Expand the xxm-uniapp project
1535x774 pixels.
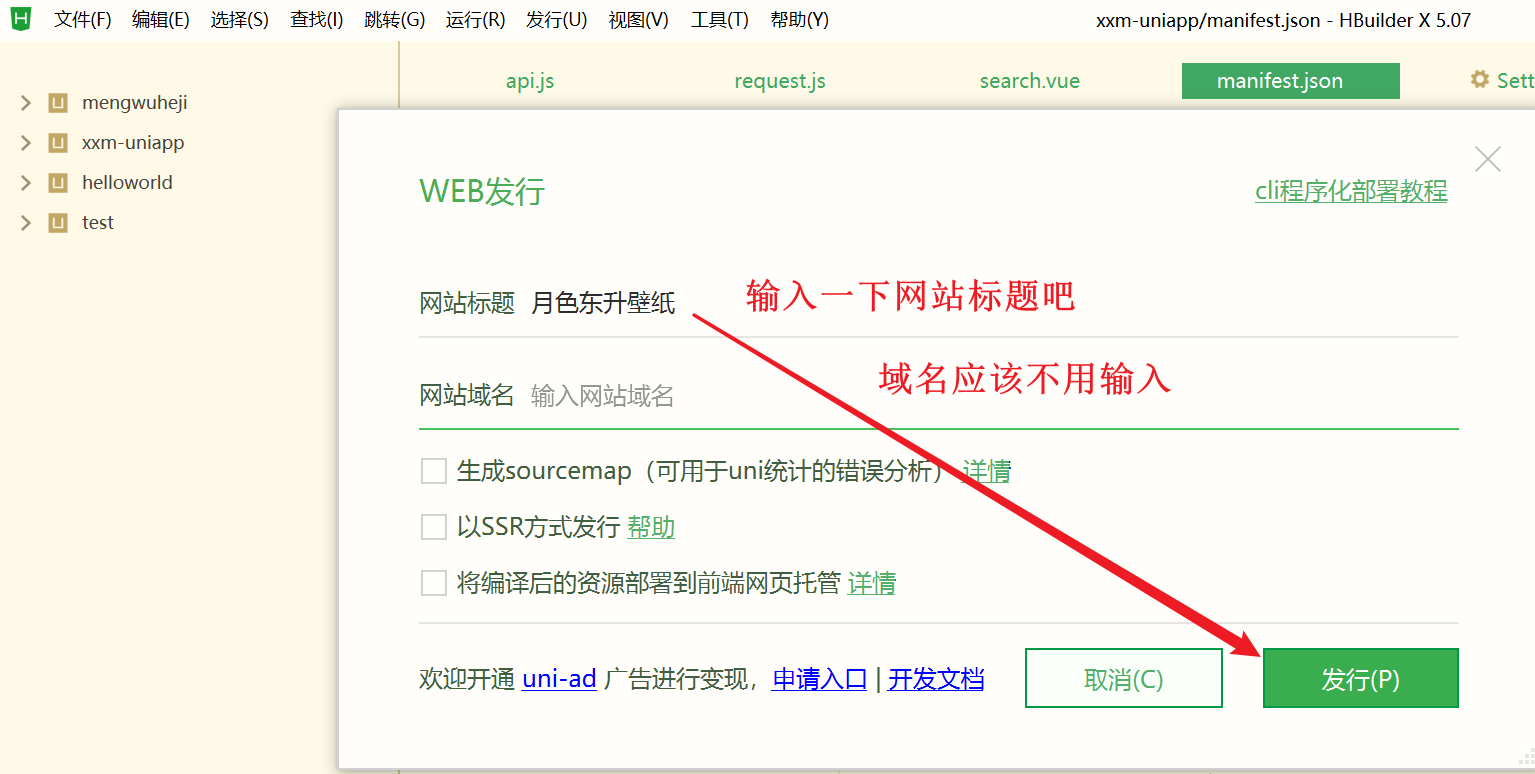point(26,143)
